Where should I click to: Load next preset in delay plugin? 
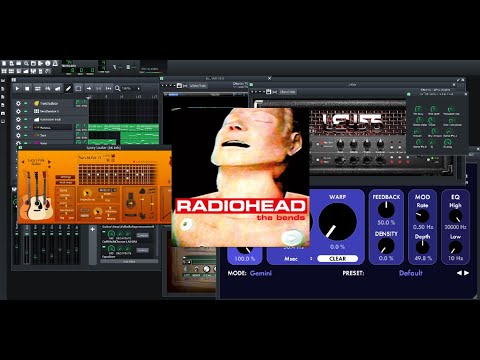coord(467,273)
